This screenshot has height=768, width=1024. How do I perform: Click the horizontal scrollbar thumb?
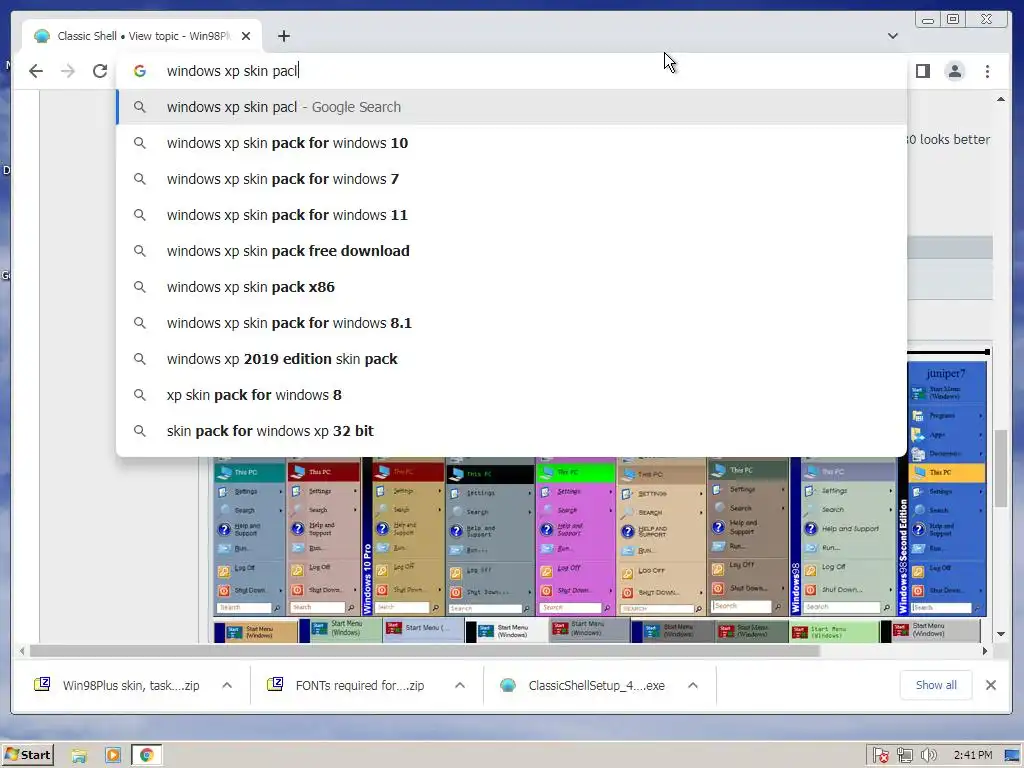(x=424, y=650)
